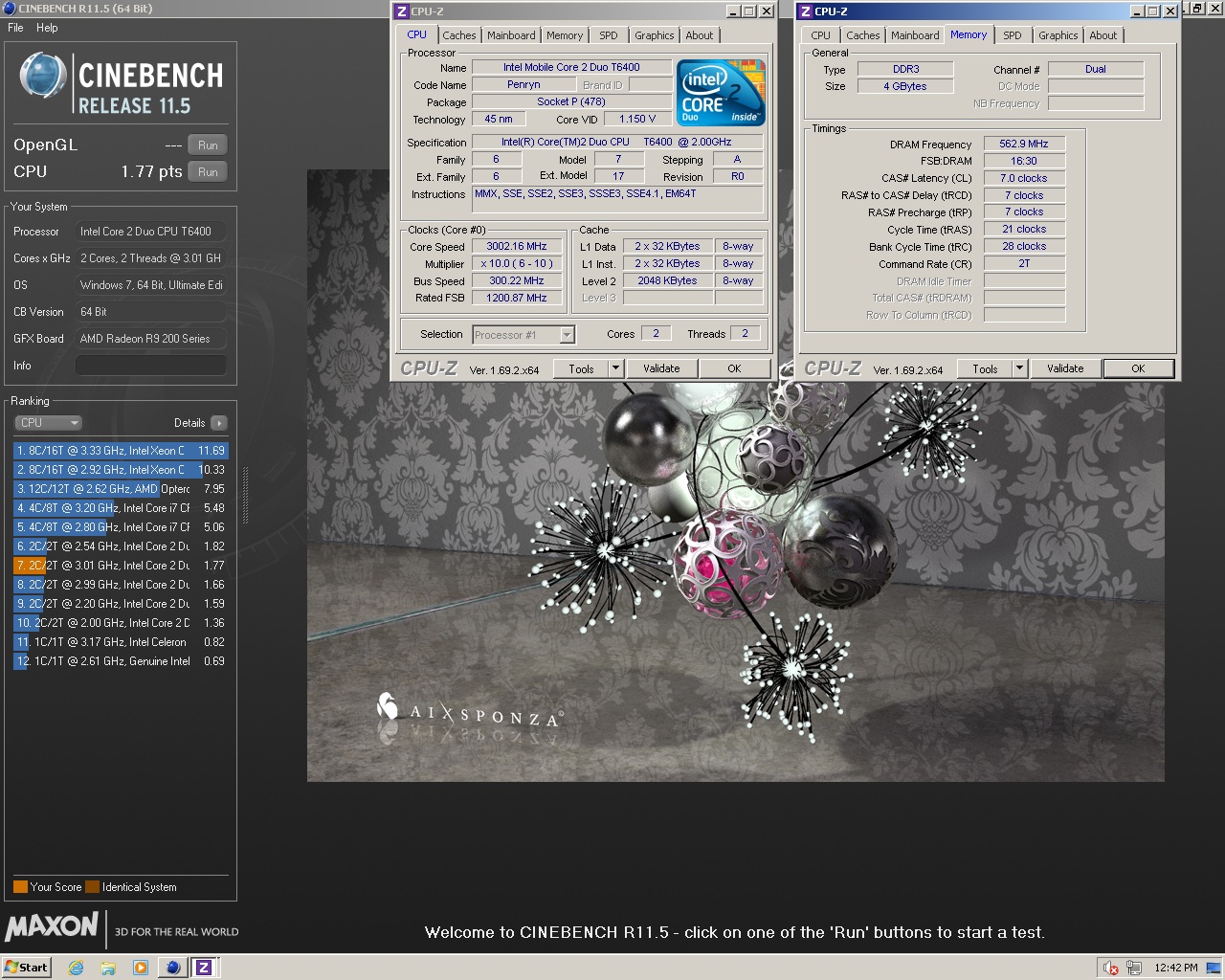This screenshot has width=1225, height=980.
Task: Click the DRAM Frequency value 562.9 MHz
Action: coord(1024,144)
